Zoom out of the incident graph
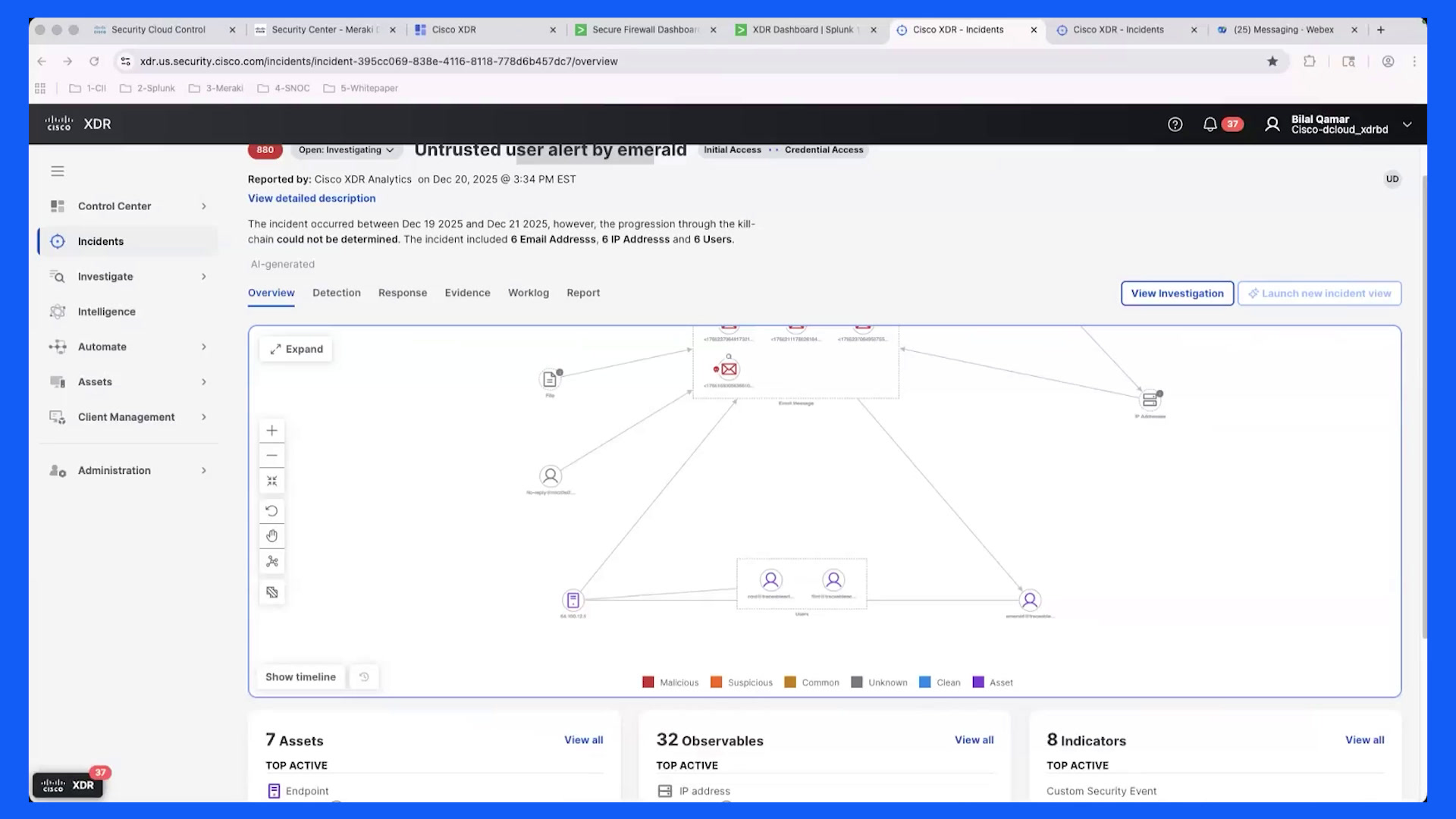The image size is (1456, 819). [x=271, y=456]
